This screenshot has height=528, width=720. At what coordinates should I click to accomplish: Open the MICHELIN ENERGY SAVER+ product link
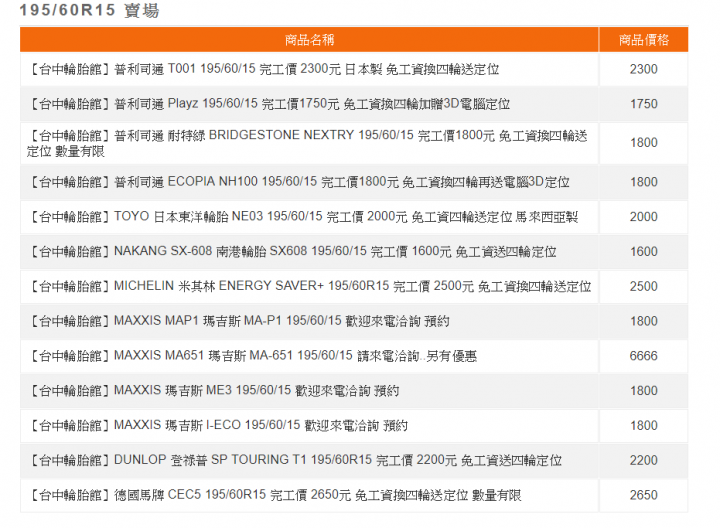[x=309, y=286]
